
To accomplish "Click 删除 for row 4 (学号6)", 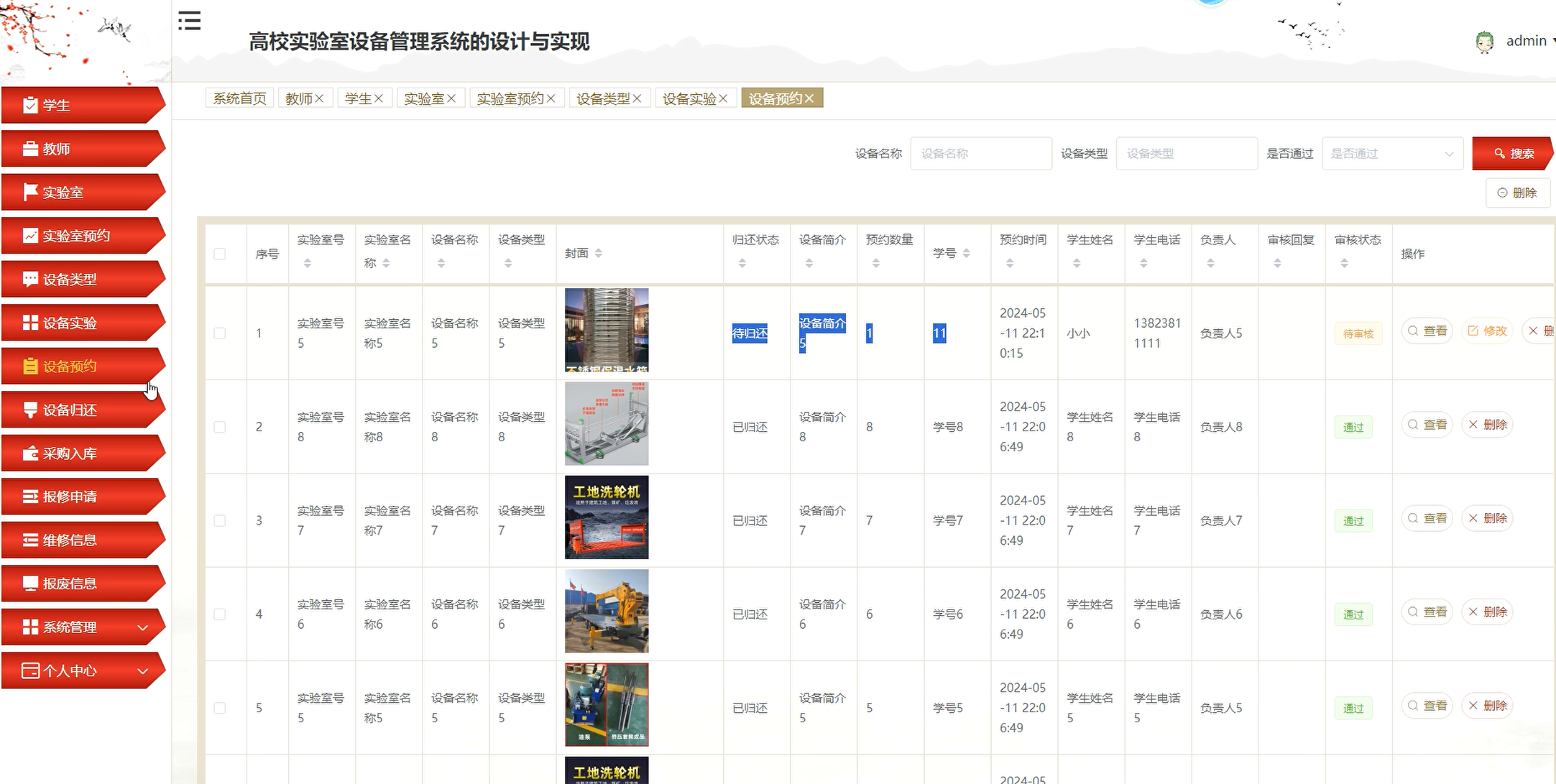I will coord(1487,612).
